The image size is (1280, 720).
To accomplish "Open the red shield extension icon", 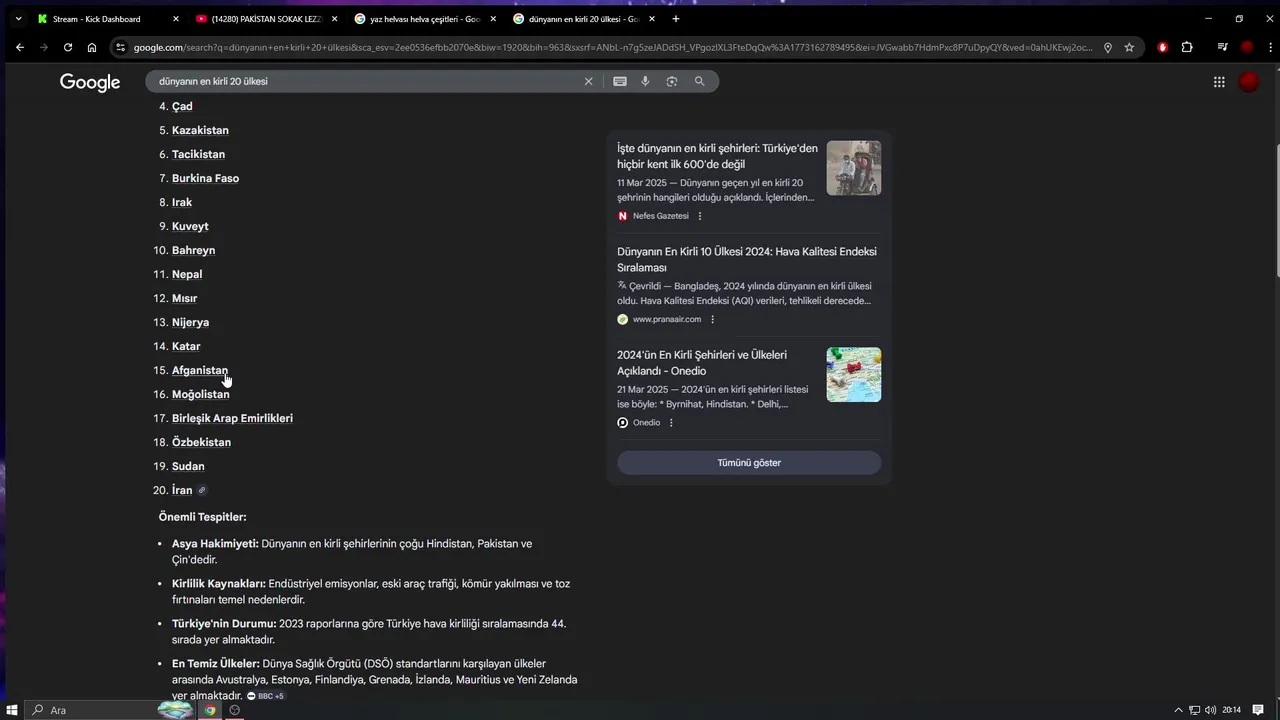I will tap(1162, 47).
